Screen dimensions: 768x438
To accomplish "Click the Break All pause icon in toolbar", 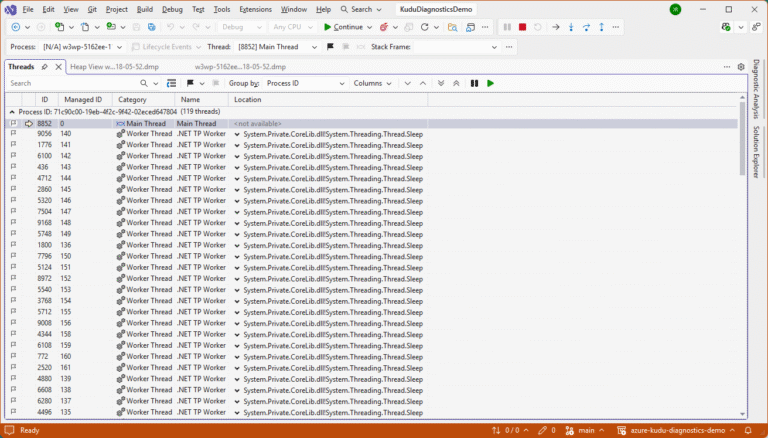I will tap(507, 27).
